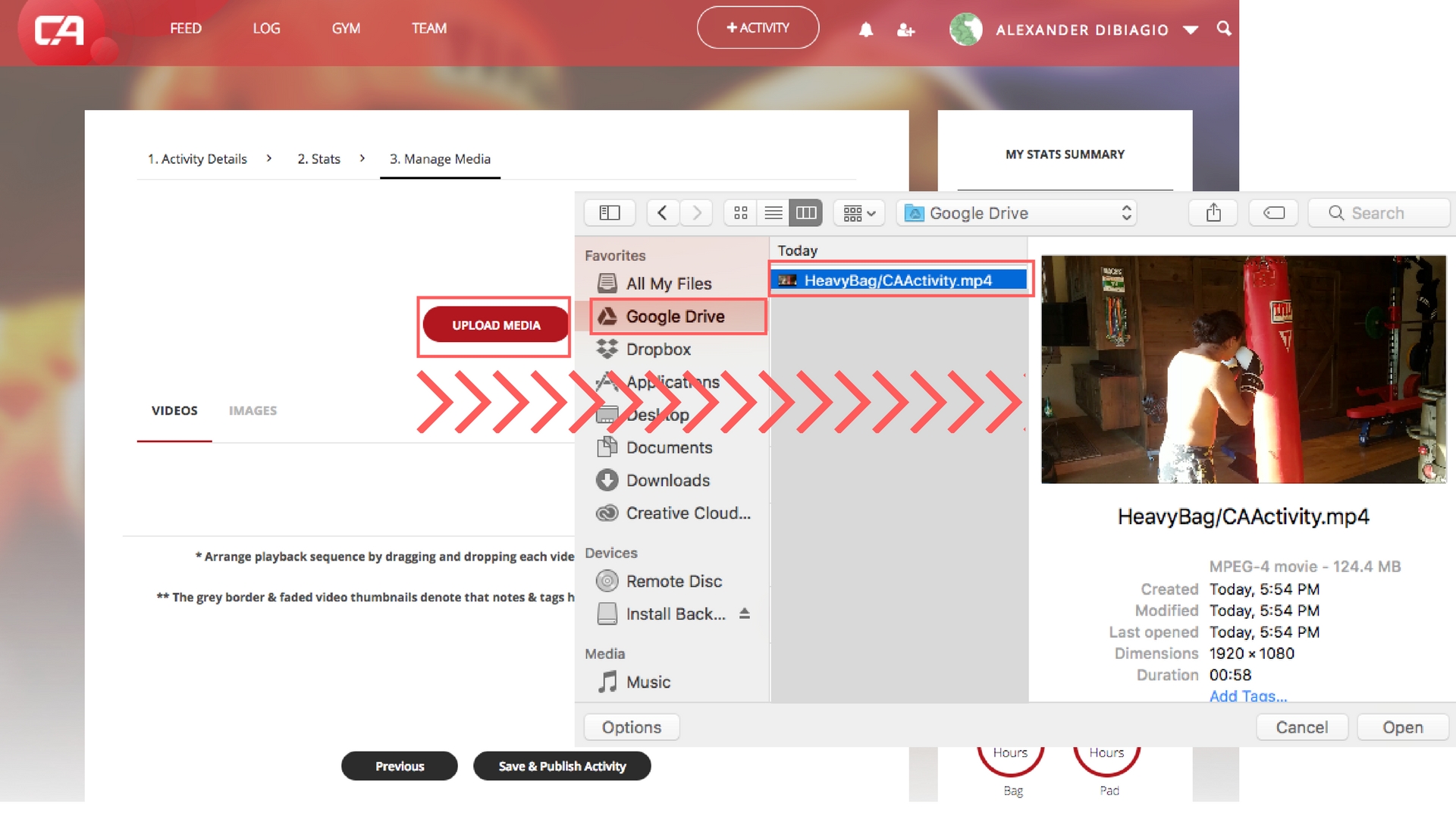
Task: Click the Previous button
Action: pyautogui.click(x=400, y=766)
